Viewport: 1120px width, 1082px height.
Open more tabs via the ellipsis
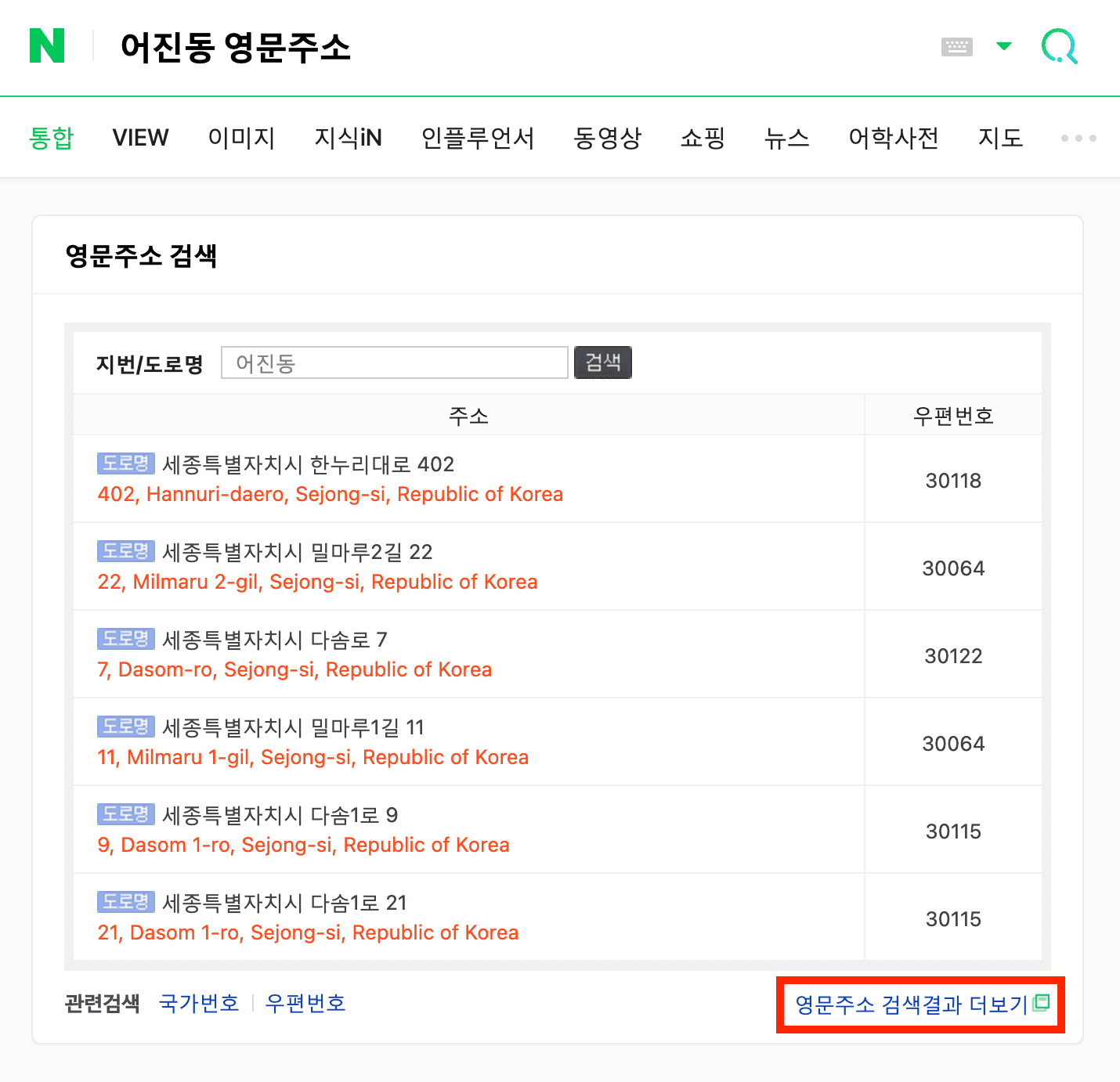pyautogui.click(x=1078, y=138)
